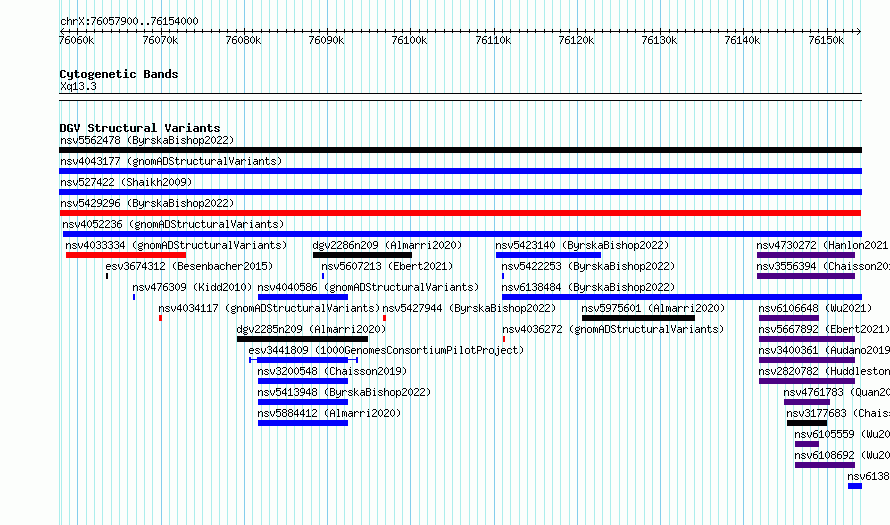Click the black dgv2286n209 variant bar
This screenshot has width=890, height=525.
[362, 255]
